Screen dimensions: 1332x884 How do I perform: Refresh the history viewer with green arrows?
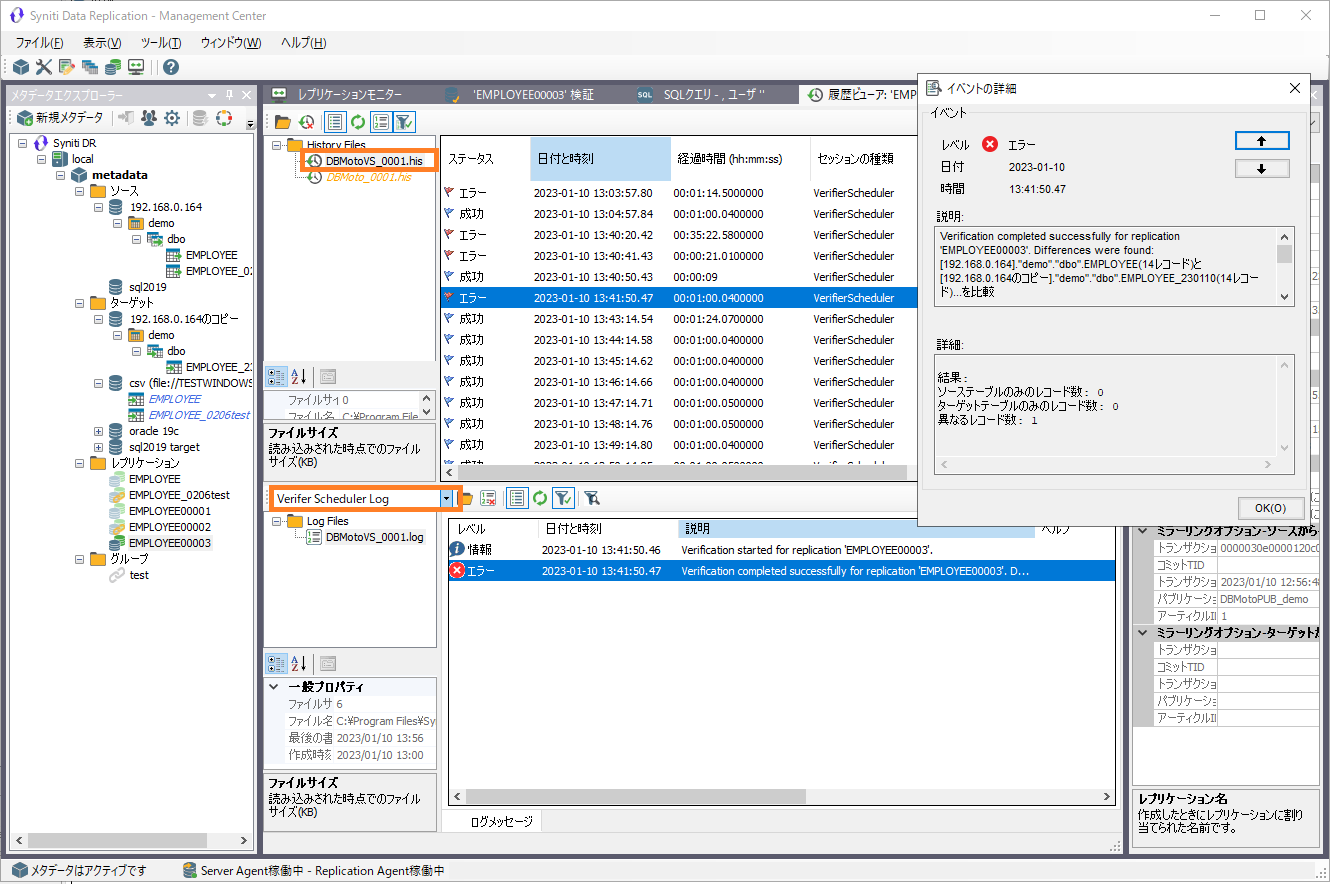[x=357, y=122]
